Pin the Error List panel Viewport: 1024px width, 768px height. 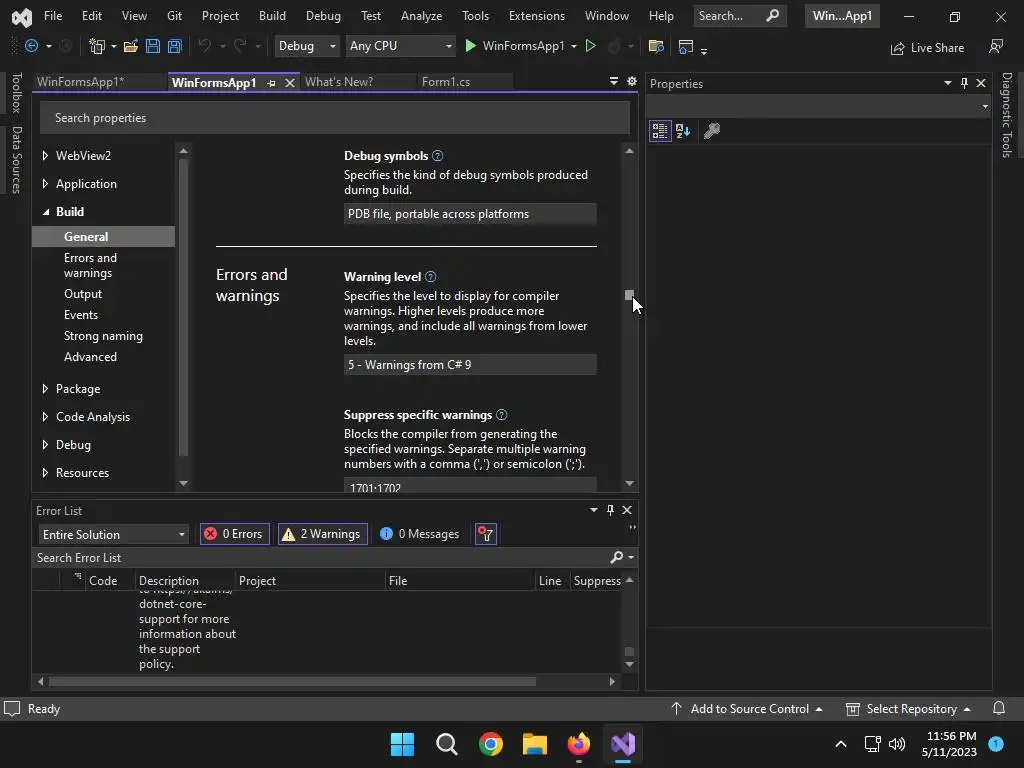(x=610, y=510)
